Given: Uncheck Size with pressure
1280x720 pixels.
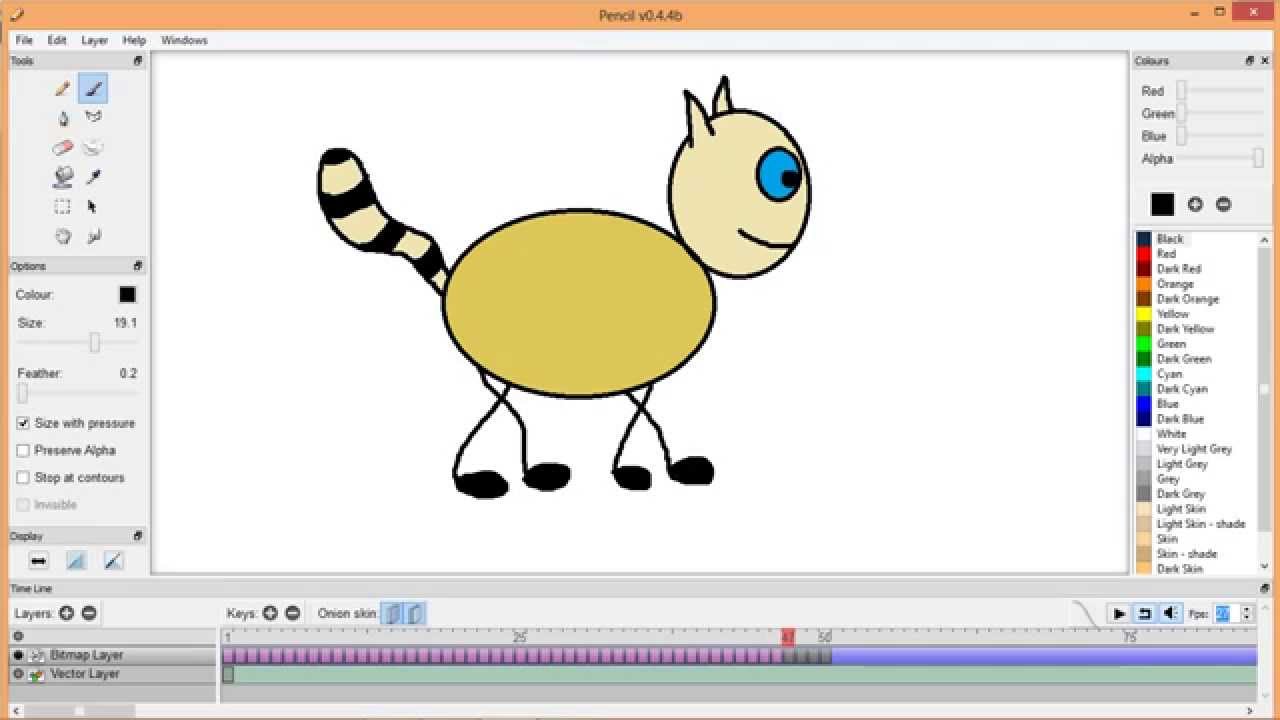Looking at the screenshot, I should tap(22, 423).
